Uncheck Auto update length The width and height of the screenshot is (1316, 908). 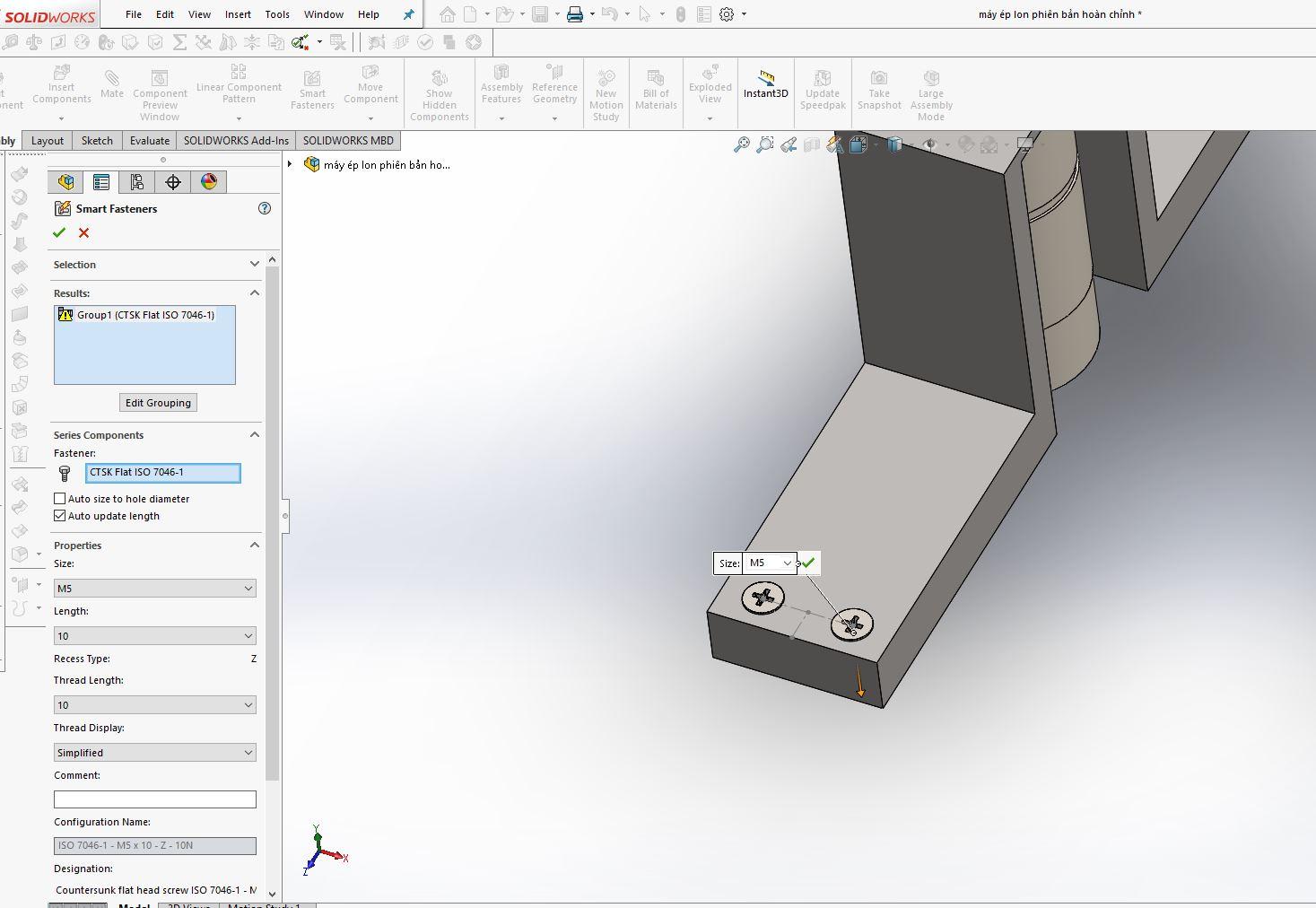[x=60, y=516]
